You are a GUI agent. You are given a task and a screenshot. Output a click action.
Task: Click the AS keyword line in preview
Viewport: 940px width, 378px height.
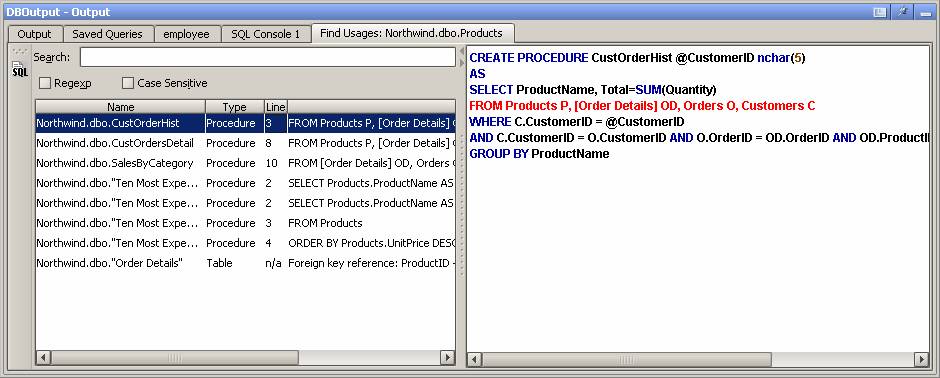478,74
